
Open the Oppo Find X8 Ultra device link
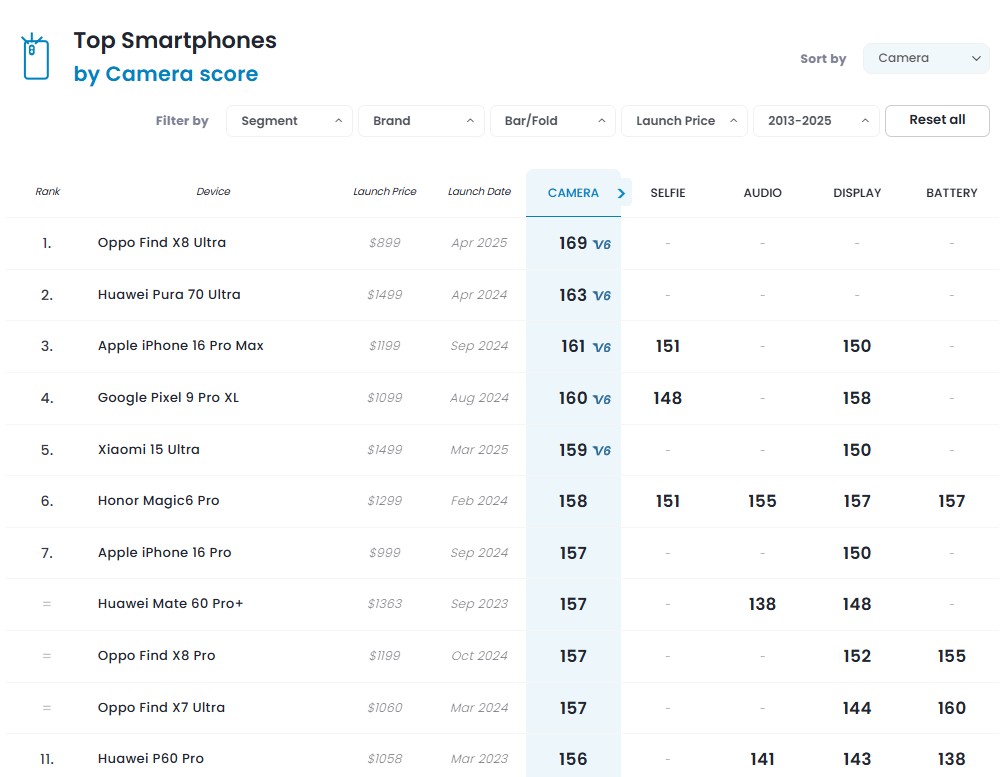click(x=162, y=242)
